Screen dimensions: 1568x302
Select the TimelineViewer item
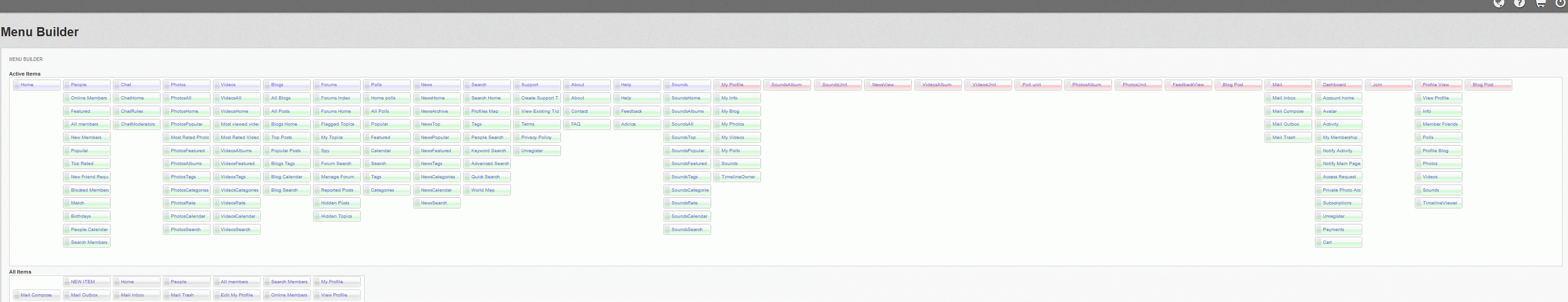[x=1440, y=203]
